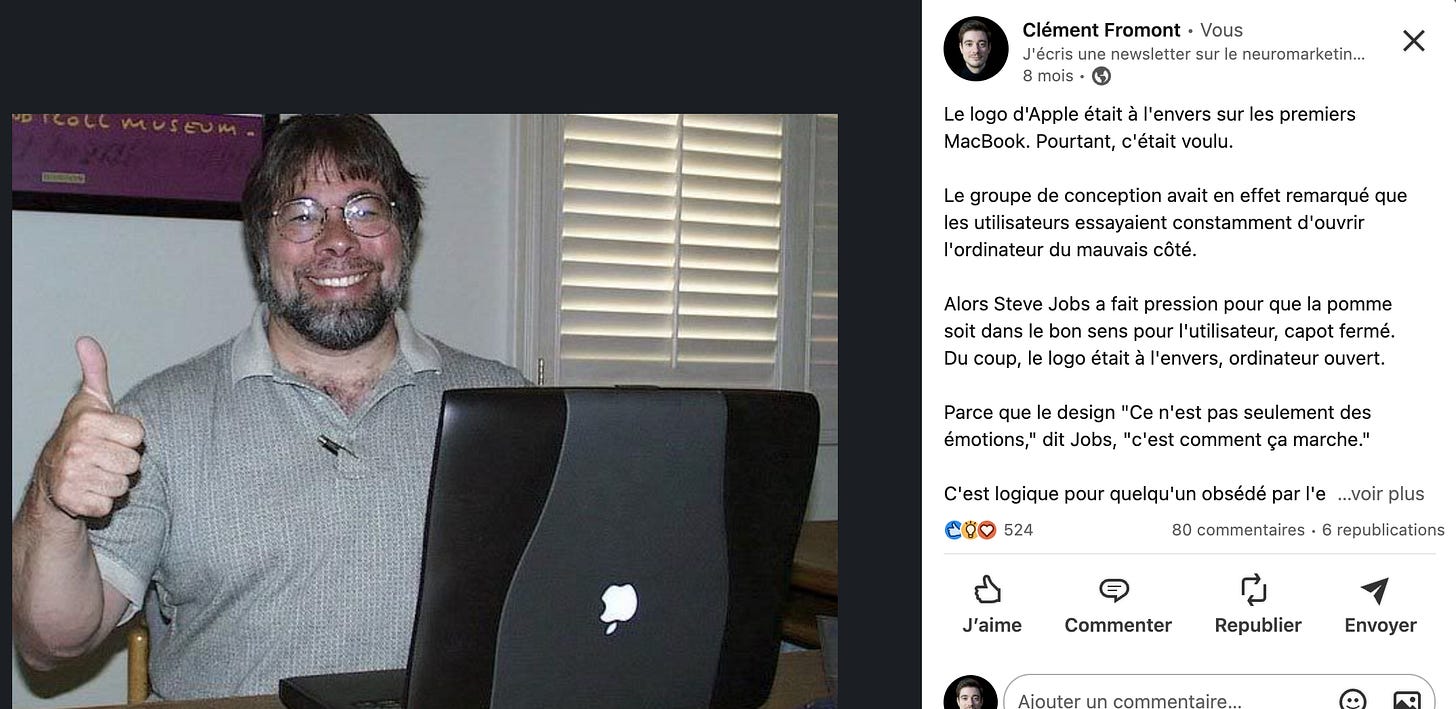Click the author's profile picture at top
This screenshot has height=709, width=1456.
click(976, 48)
